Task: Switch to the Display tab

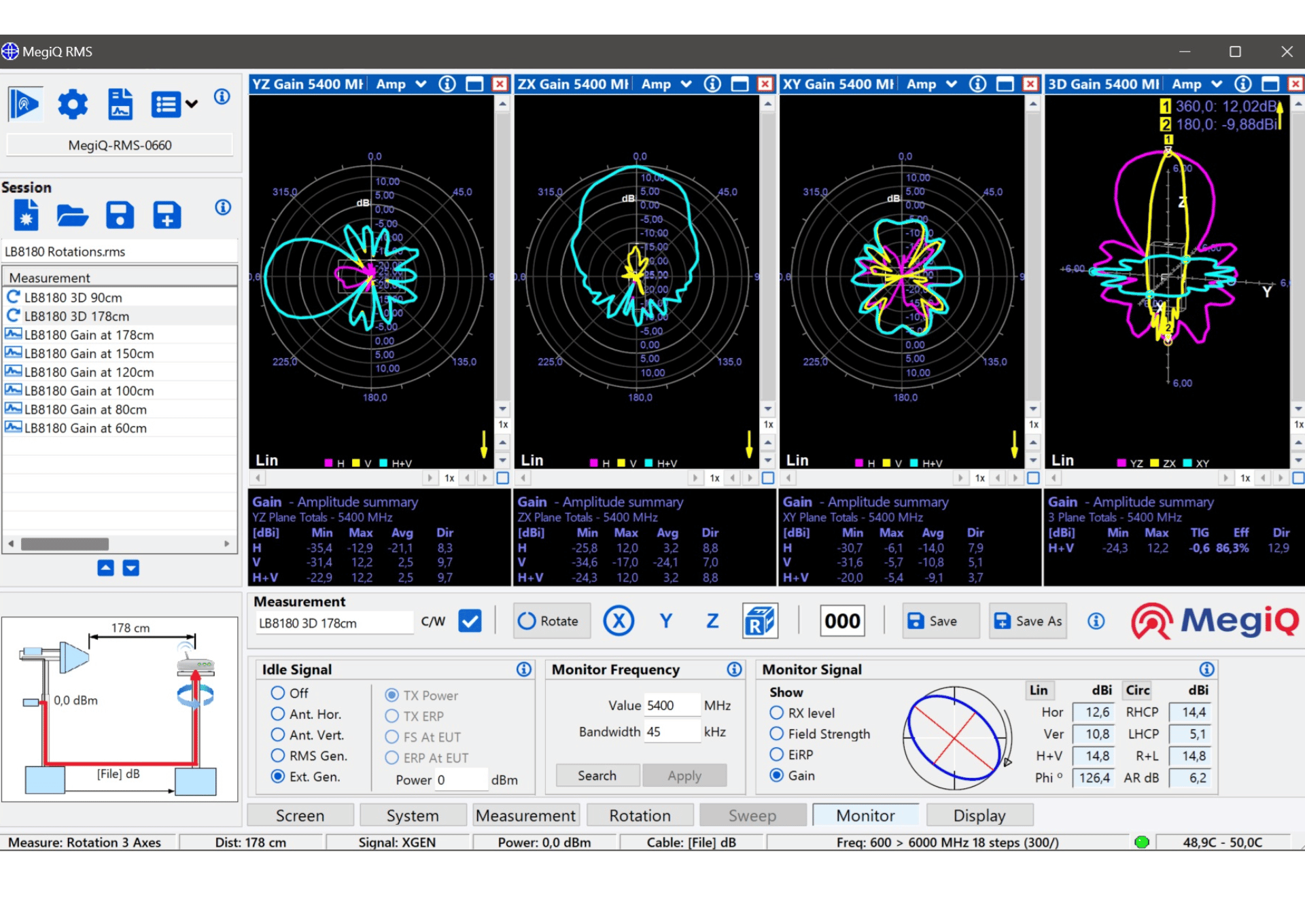Action: [979, 815]
